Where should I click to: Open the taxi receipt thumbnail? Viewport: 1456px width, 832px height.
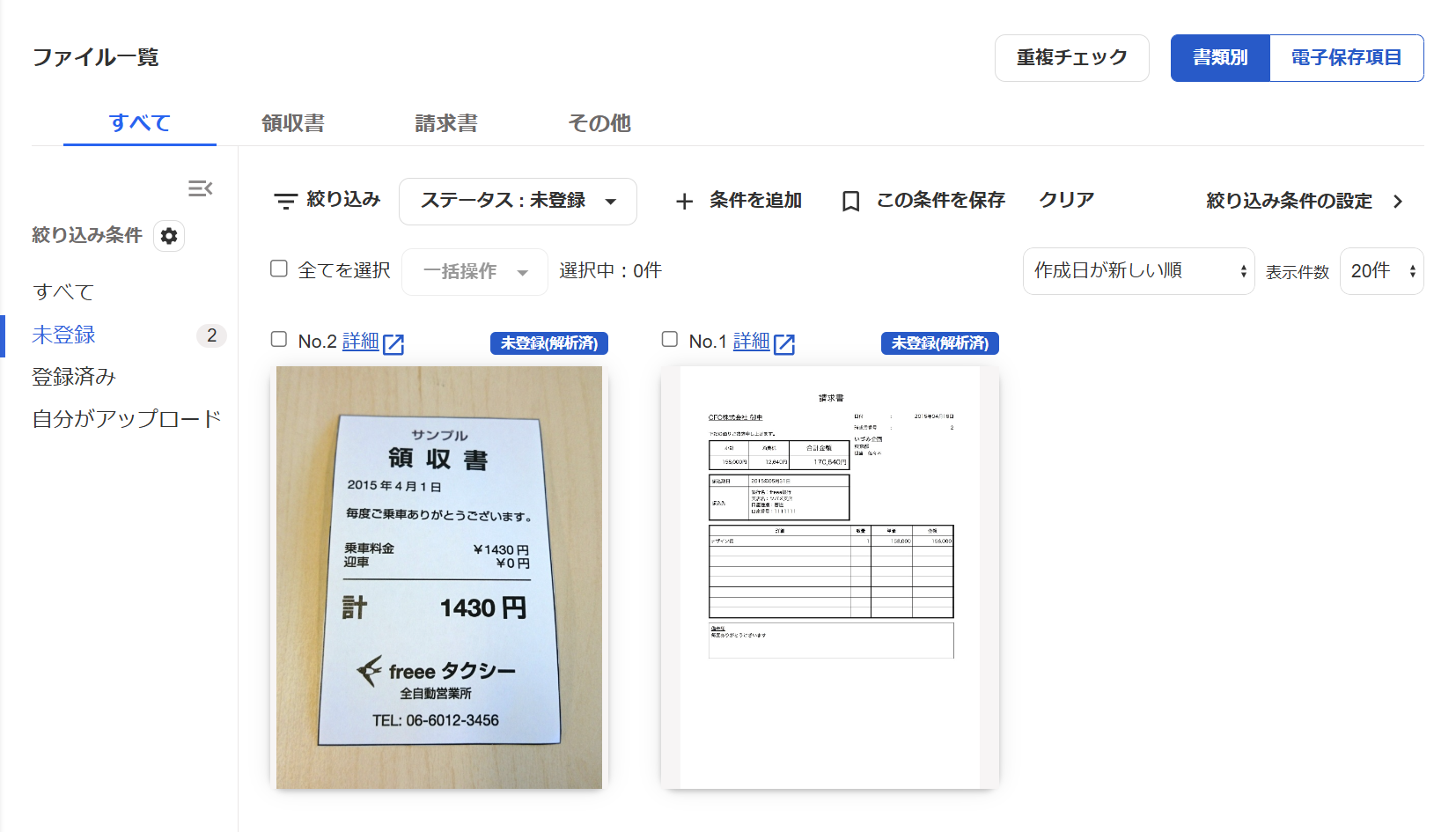click(x=439, y=578)
